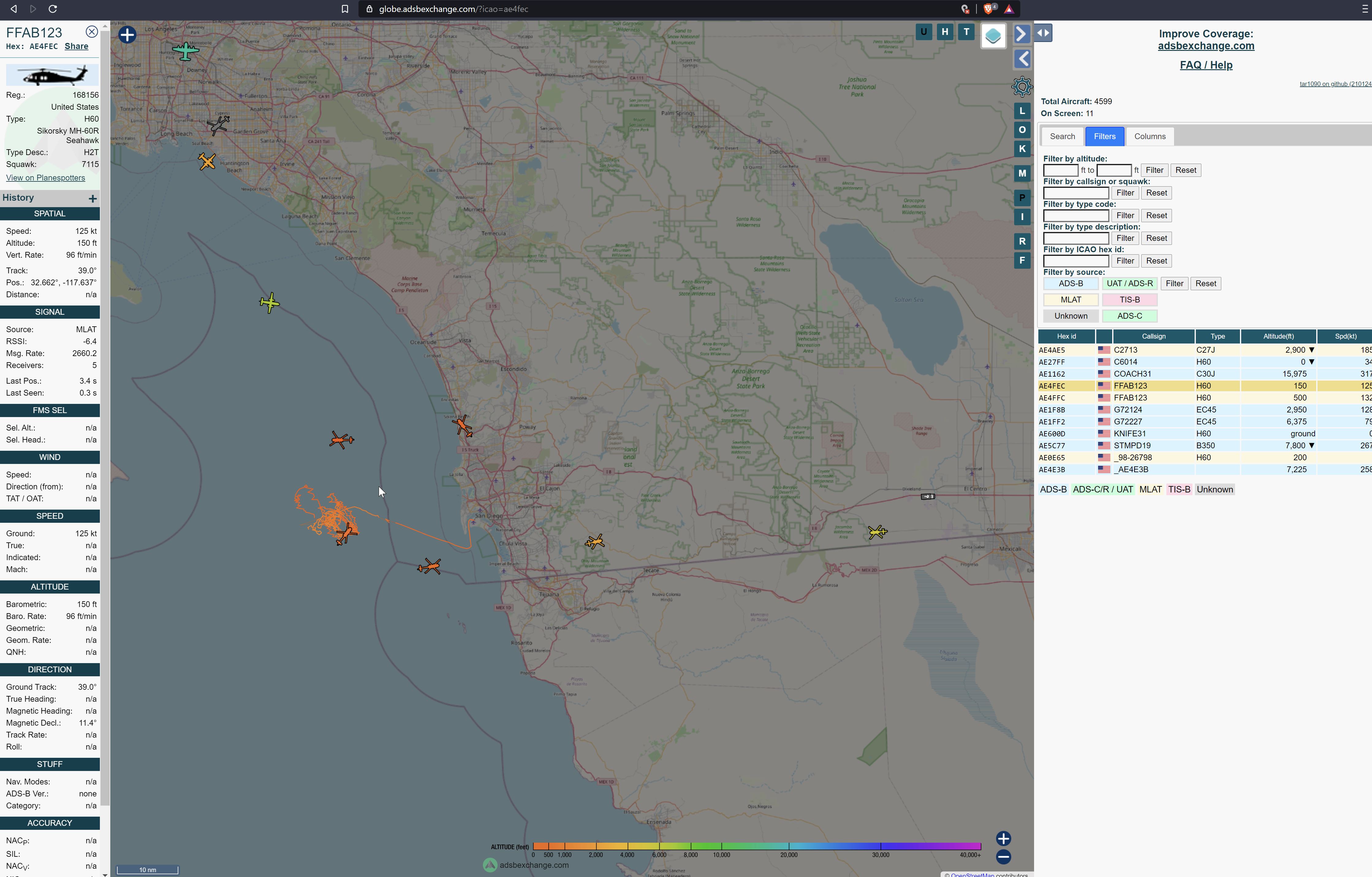Sort table by Type column
The width and height of the screenshot is (1372, 877).
(x=1218, y=336)
